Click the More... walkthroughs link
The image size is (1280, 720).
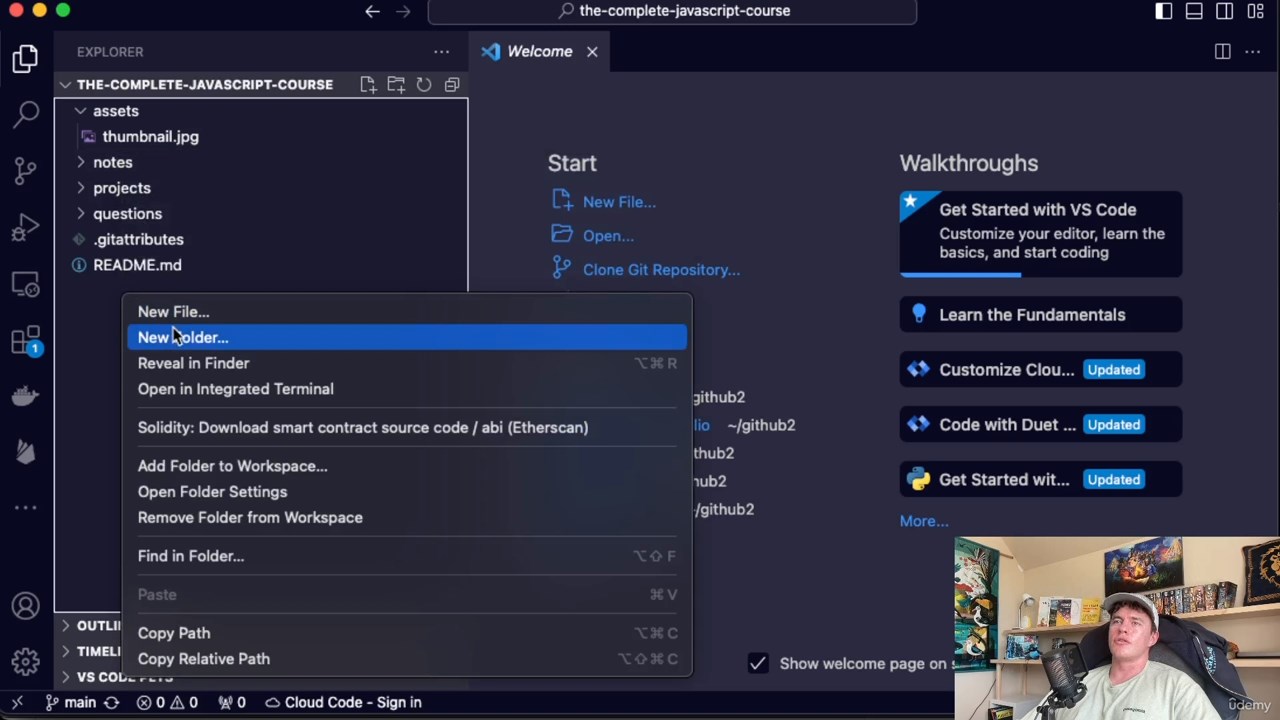(924, 521)
